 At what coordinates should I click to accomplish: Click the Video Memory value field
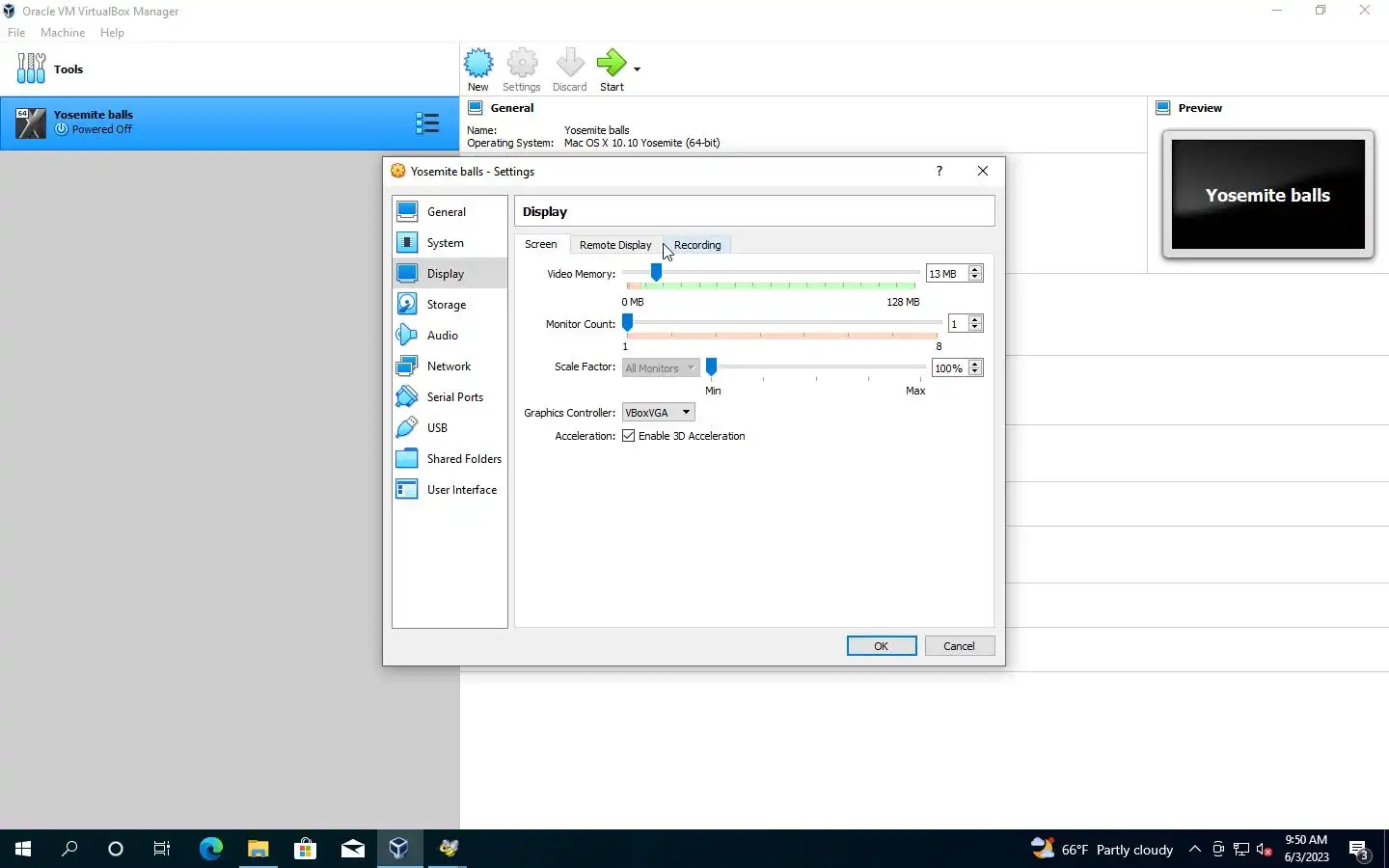click(x=946, y=274)
